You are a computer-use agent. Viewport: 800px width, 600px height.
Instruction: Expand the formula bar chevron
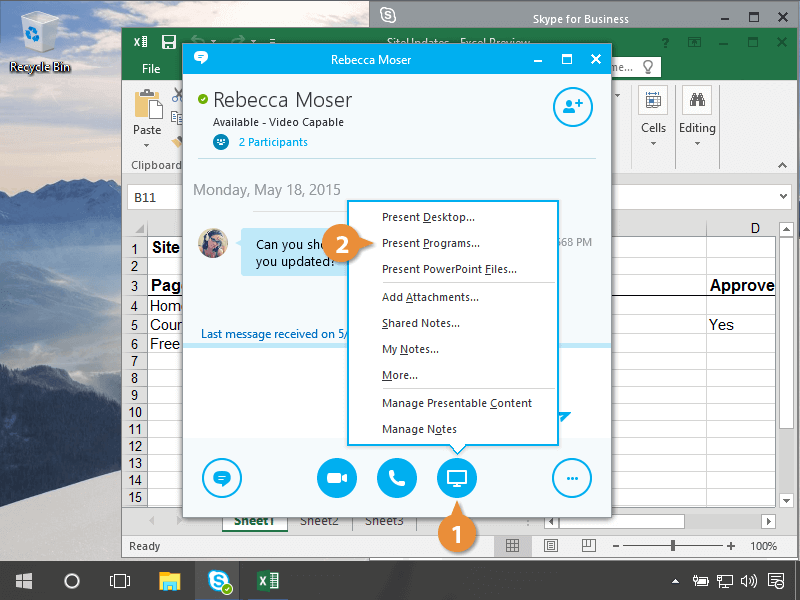point(782,197)
